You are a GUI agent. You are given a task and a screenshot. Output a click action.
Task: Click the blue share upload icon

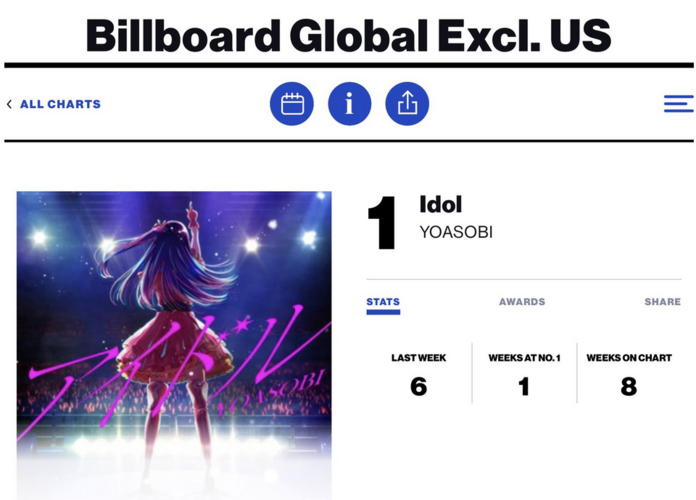point(407,104)
